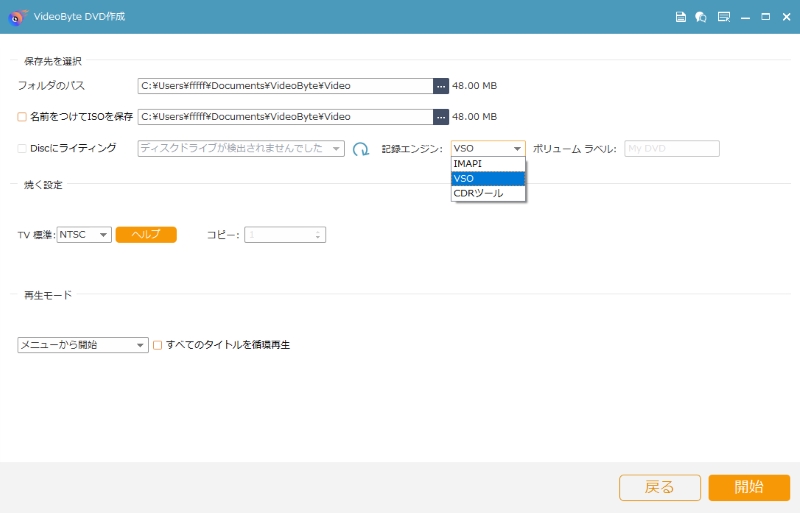Click the orange ヘルプ button

click(146, 234)
